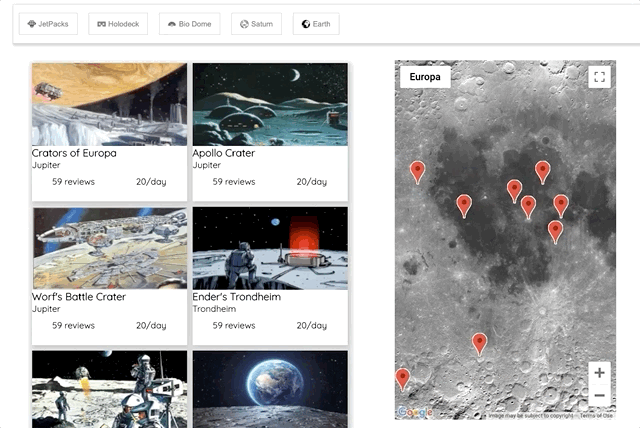Viewport: 640px width, 428px height.
Task: Click the leftmost map pin near the map's left edge
Action: 418,172
